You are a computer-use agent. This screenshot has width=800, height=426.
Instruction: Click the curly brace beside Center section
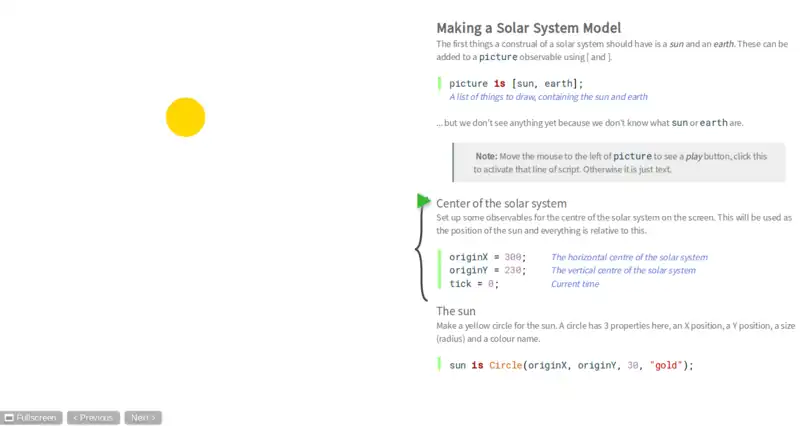click(421, 254)
